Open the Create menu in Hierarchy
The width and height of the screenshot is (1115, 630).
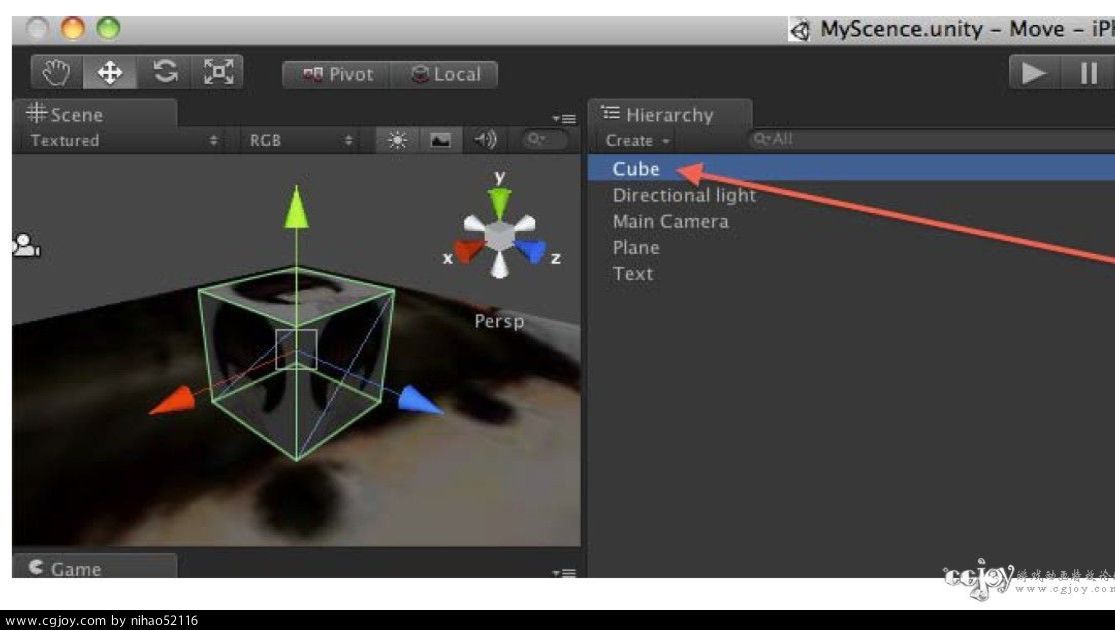pos(634,140)
